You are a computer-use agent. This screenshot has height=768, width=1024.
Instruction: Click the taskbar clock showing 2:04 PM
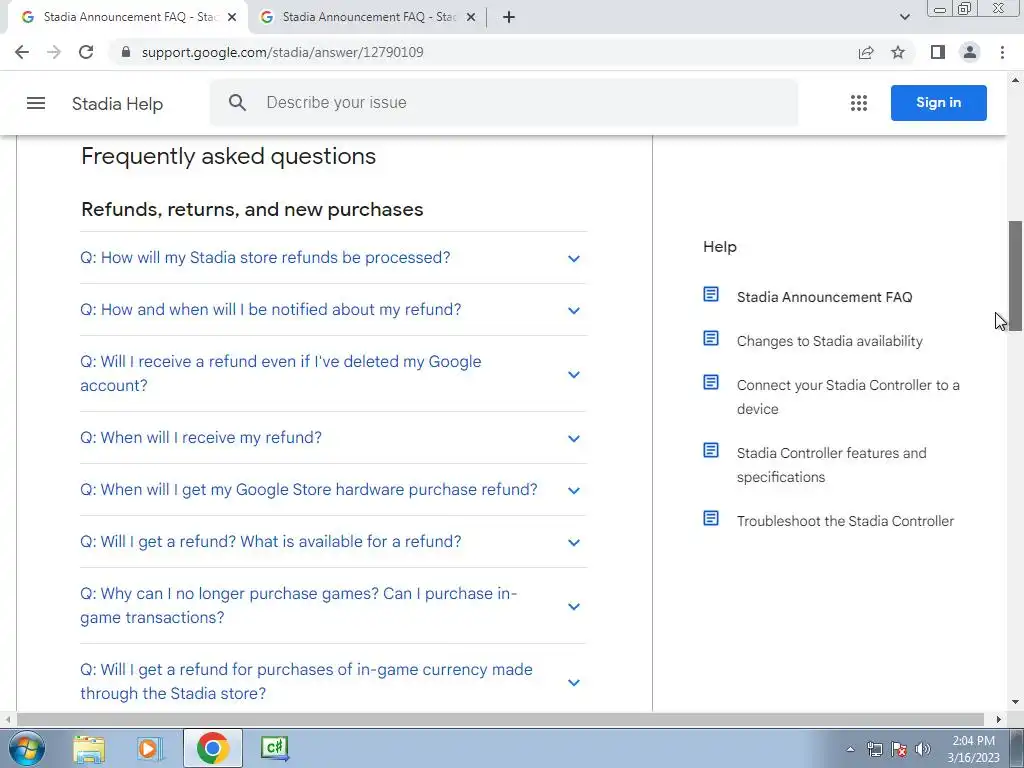point(973,749)
